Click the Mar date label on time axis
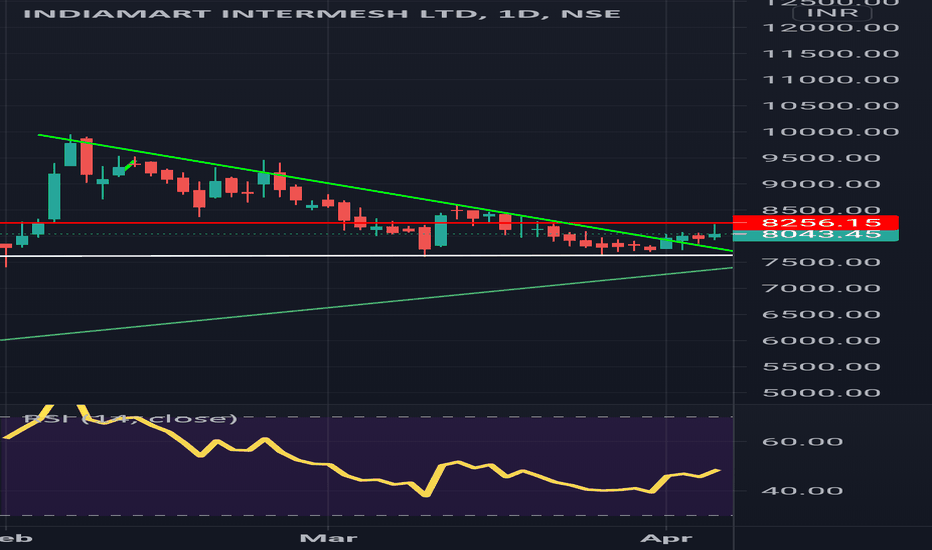 click(328, 538)
